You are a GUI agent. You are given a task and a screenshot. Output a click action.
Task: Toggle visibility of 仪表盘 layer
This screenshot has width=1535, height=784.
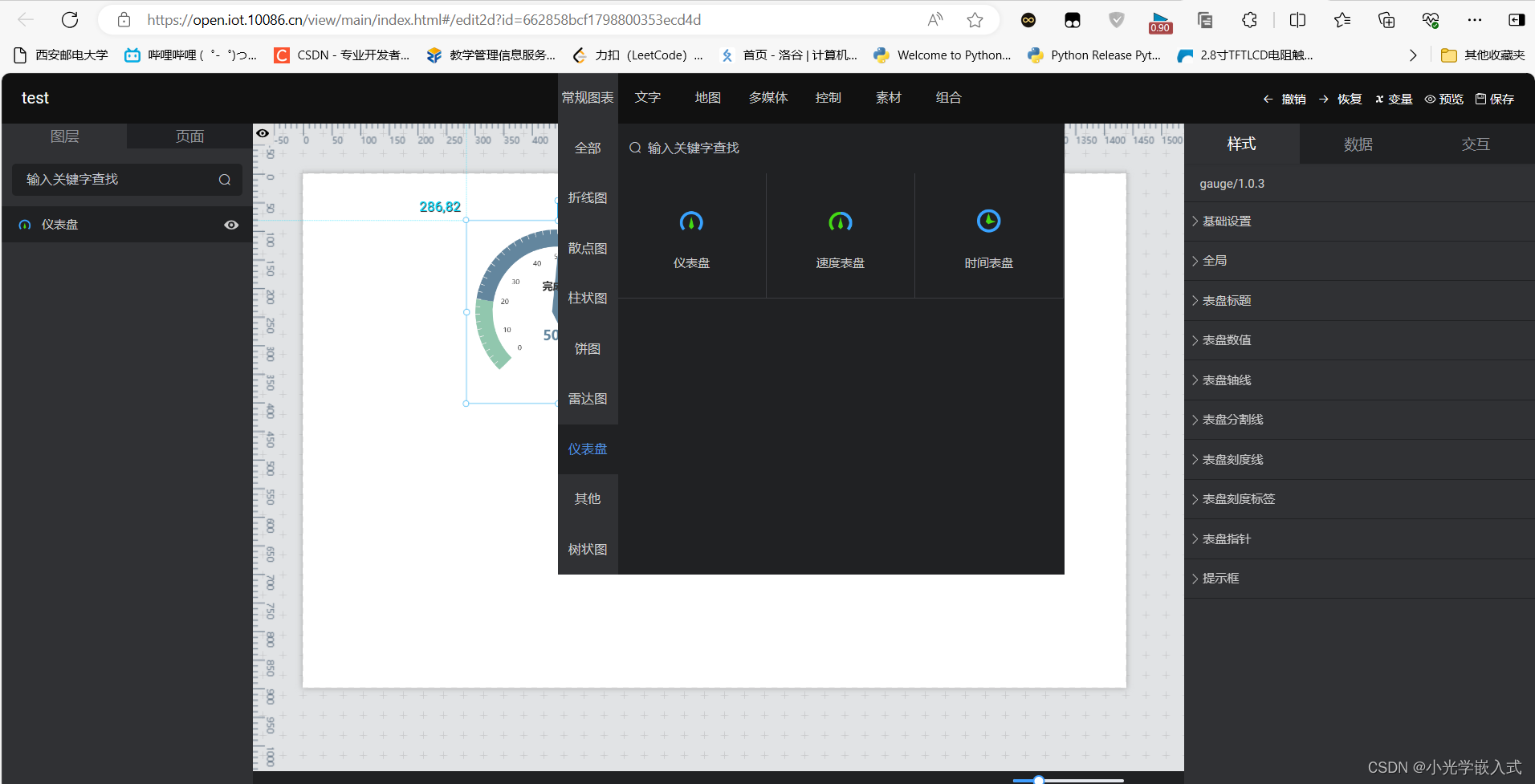231,225
